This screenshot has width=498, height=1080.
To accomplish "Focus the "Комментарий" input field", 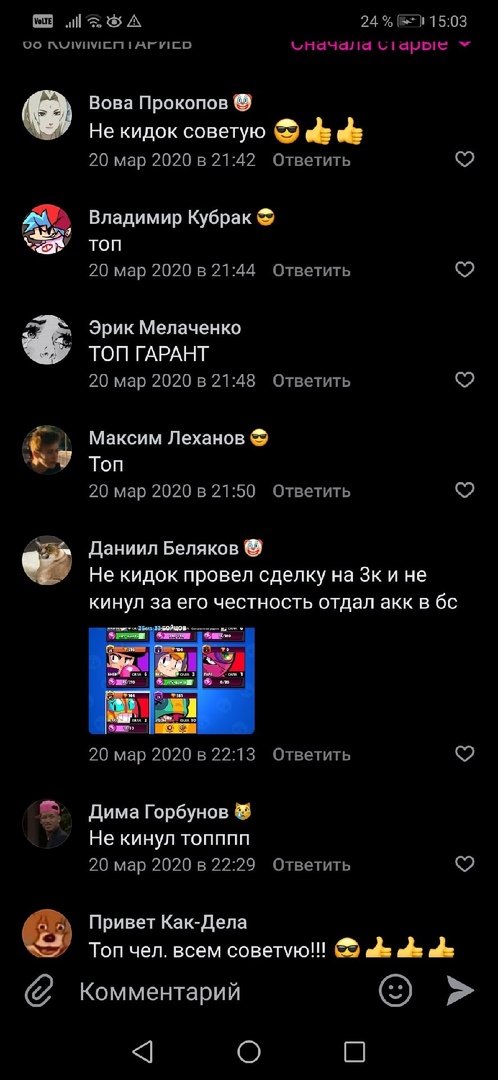I will (x=222, y=992).
